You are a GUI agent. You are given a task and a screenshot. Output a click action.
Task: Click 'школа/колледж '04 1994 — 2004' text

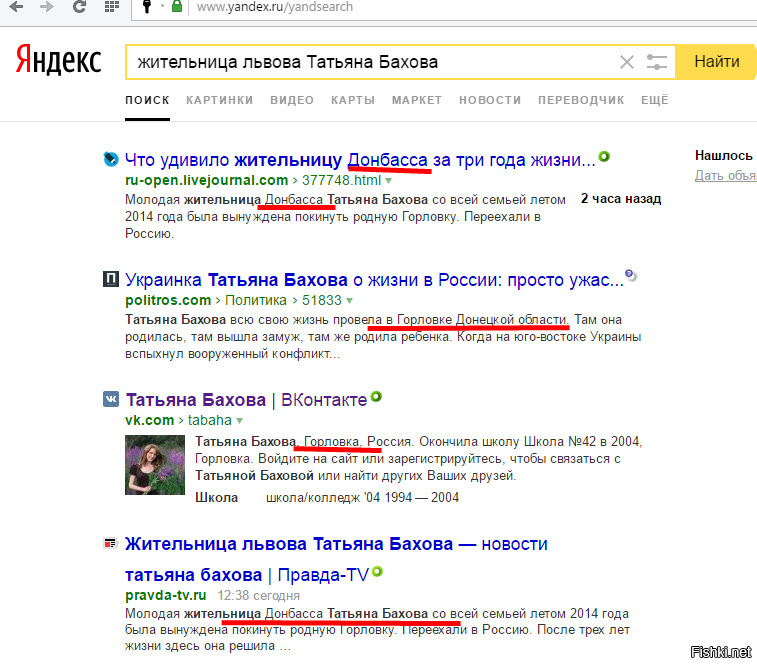(x=363, y=497)
